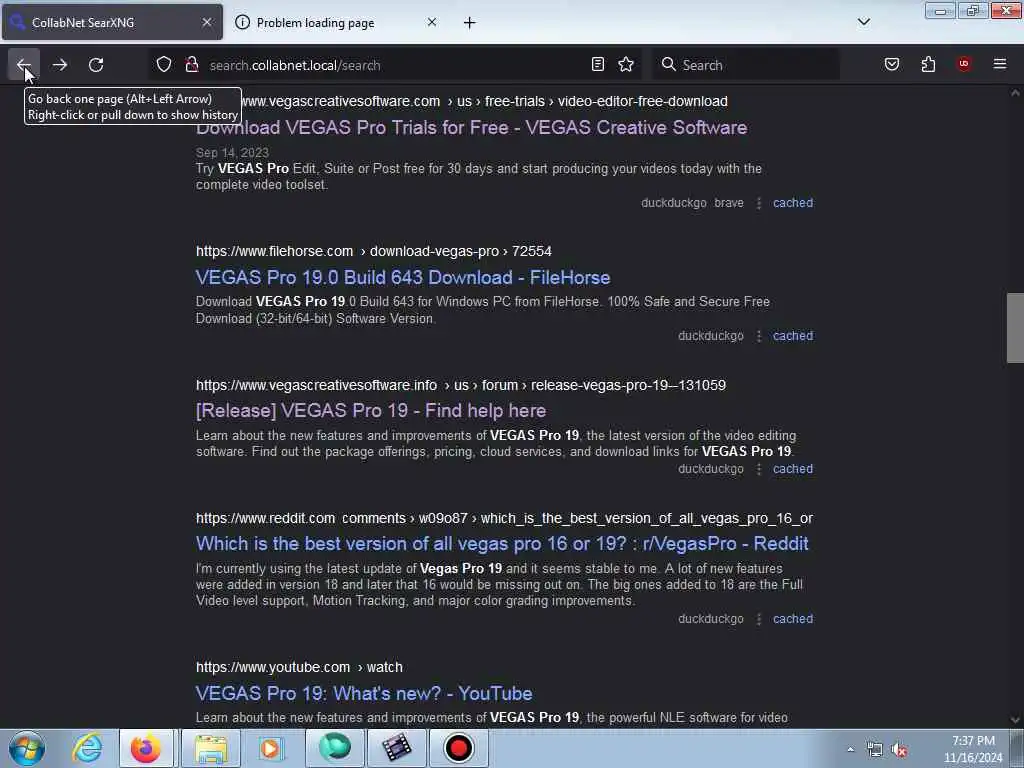1024x768 pixels.
Task: Click the filehorse.com result URL text
Action: coord(374,251)
